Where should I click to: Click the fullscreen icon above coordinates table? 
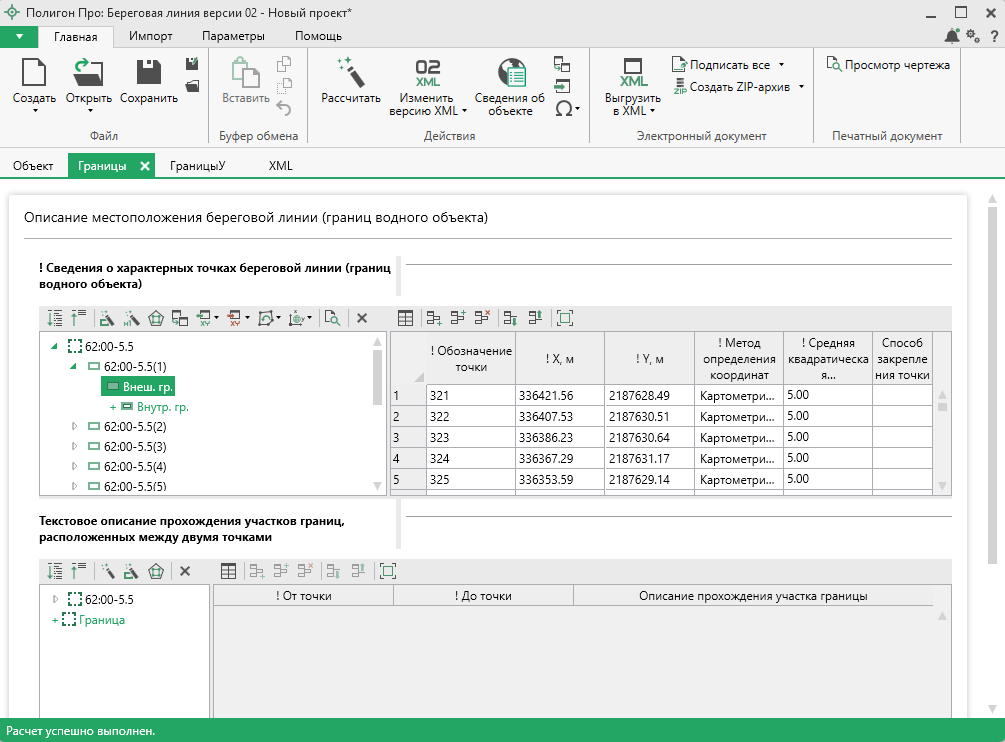[x=565, y=318]
